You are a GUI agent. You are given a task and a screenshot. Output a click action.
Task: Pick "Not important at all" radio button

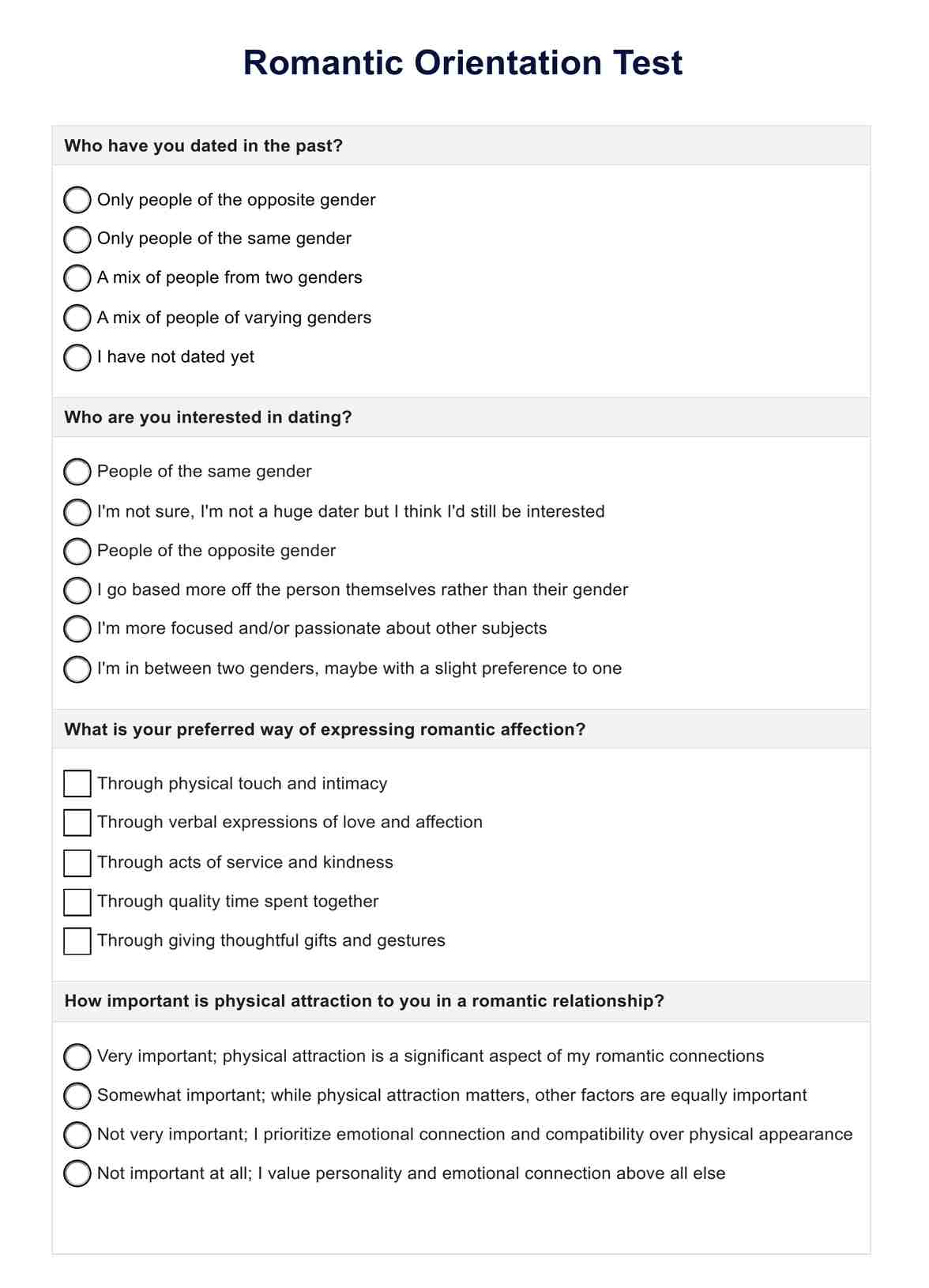[x=77, y=1174]
